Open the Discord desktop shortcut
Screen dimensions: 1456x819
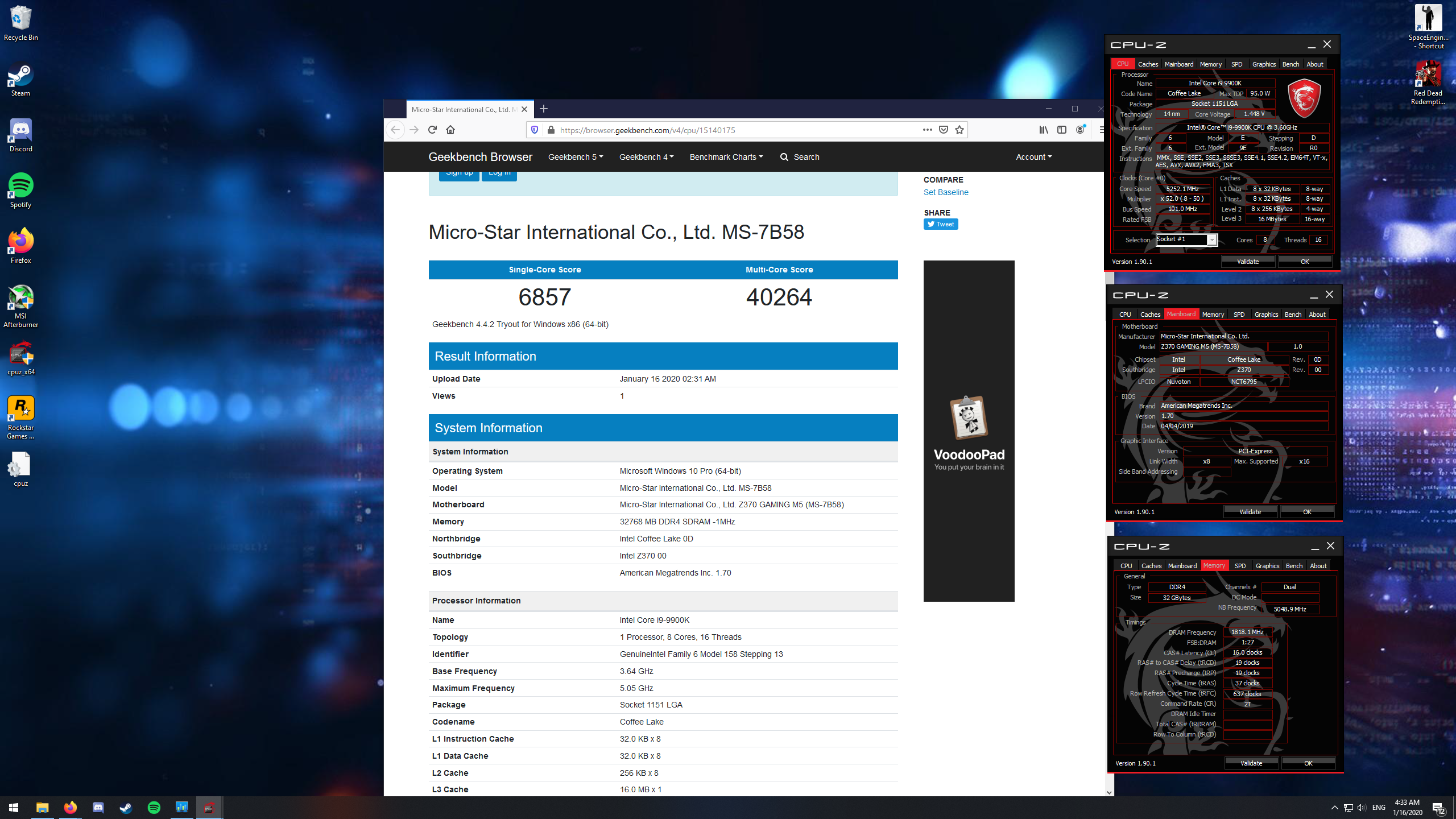coord(20,135)
